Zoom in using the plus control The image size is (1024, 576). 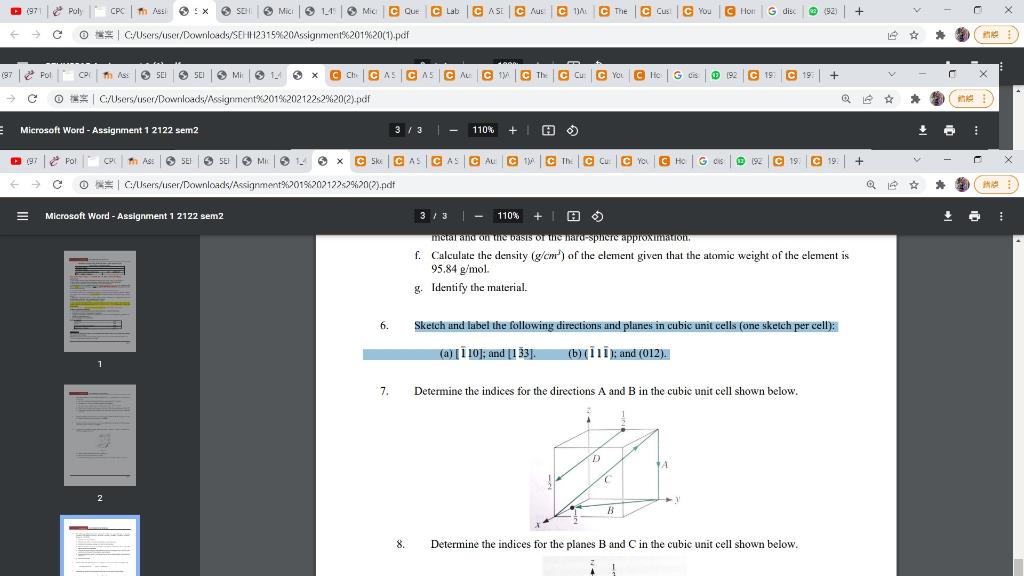536,215
